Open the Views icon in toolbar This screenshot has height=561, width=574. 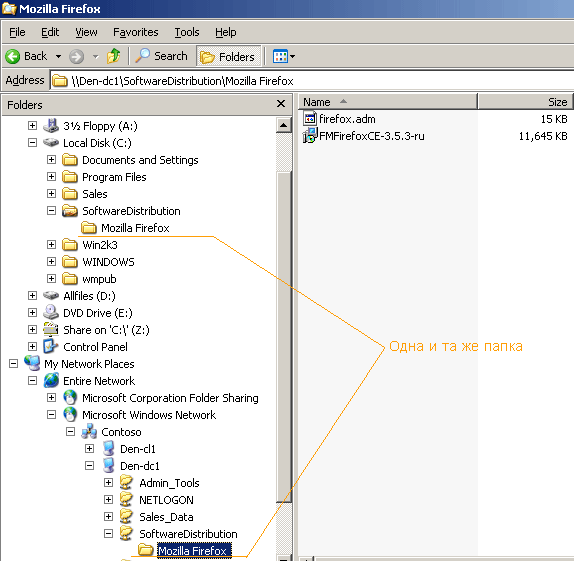click(280, 57)
